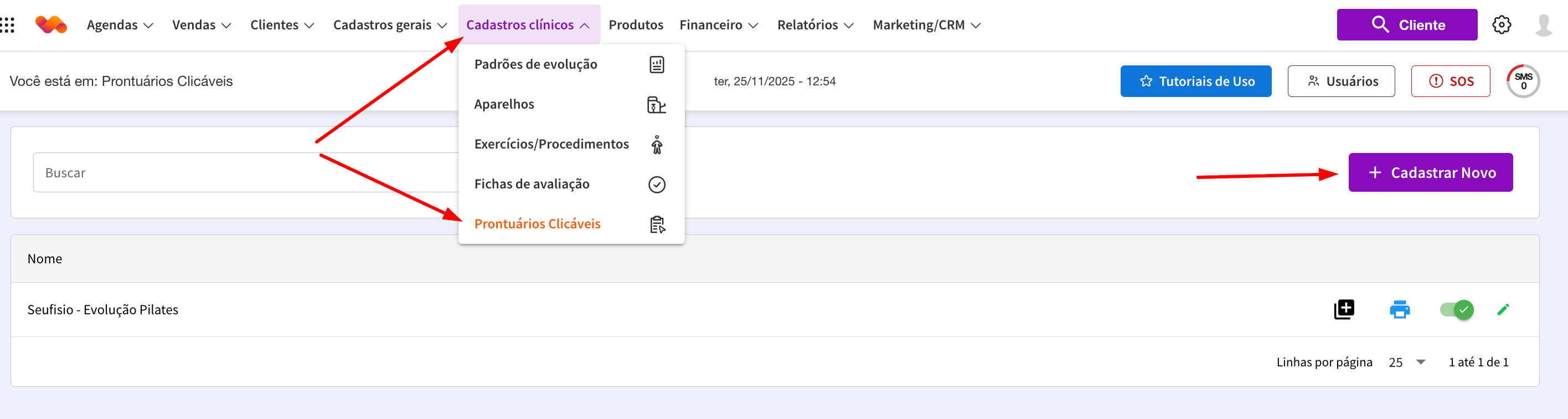Focus the Buscar search field
This screenshot has width=1568, height=419.
click(244, 172)
